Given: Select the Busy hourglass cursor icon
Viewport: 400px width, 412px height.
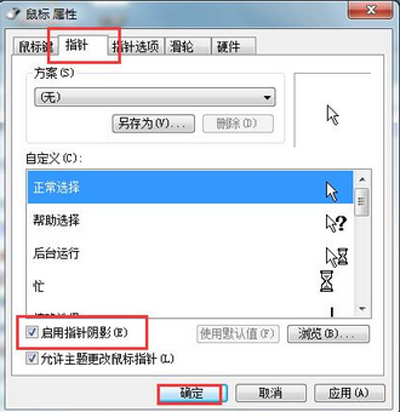Looking at the screenshot, I should (326, 281).
